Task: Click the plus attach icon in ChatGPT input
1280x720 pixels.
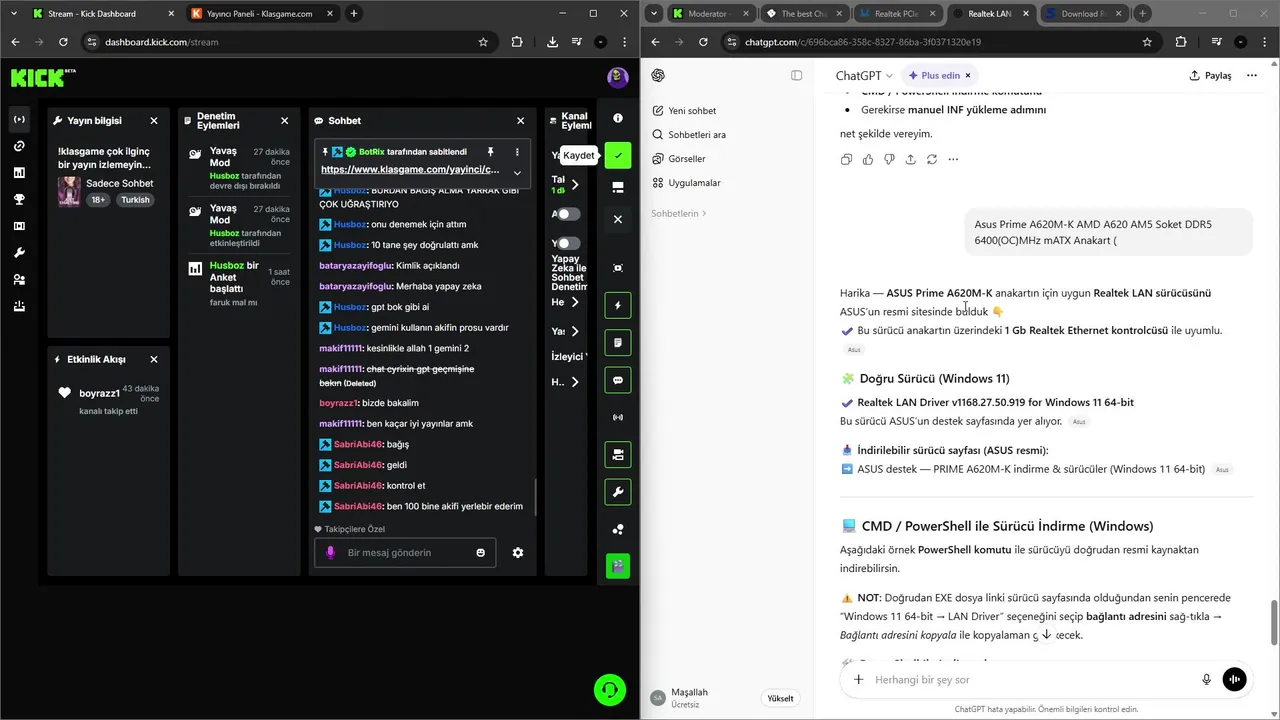Action: point(858,680)
